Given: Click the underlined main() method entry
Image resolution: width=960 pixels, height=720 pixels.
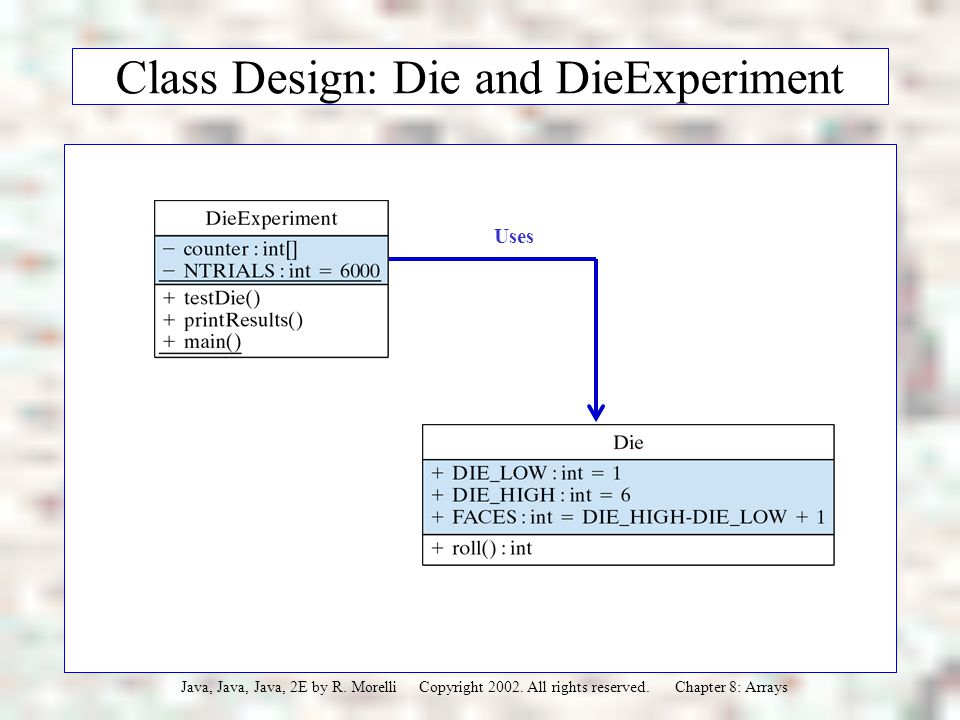Looking at the screenshot, I should 201,342.
